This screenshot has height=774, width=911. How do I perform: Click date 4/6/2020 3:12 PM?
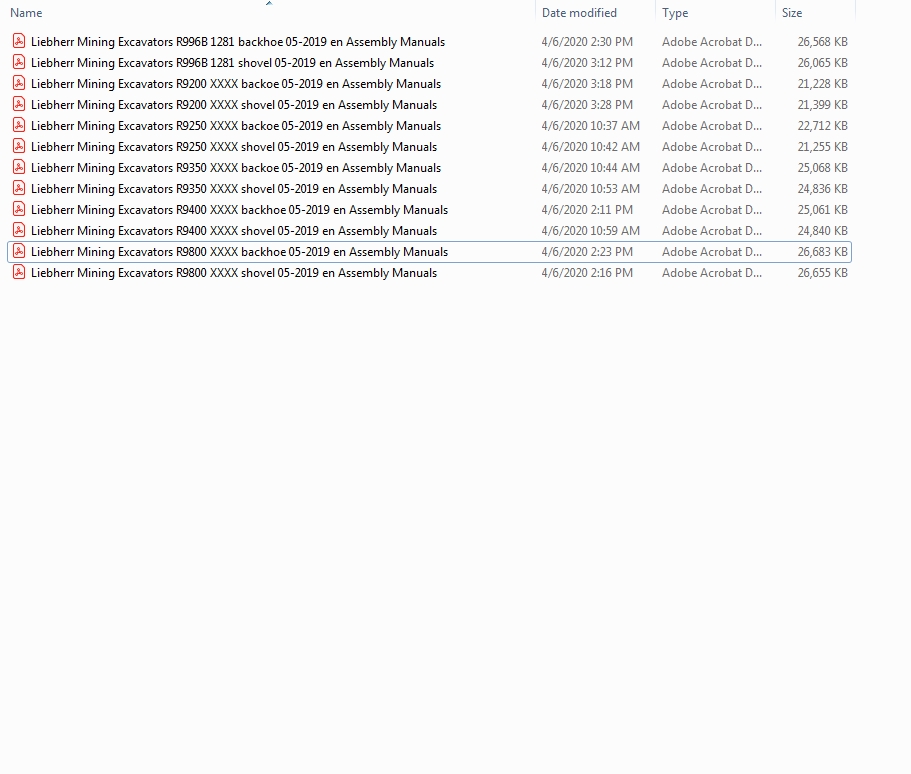[x=587, y=63]
